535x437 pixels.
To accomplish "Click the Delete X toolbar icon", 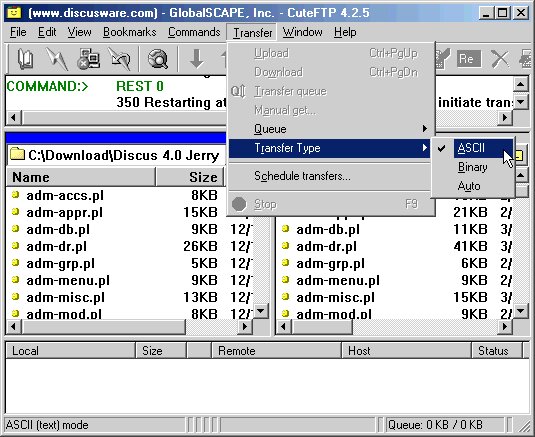I will coord(500,59).
